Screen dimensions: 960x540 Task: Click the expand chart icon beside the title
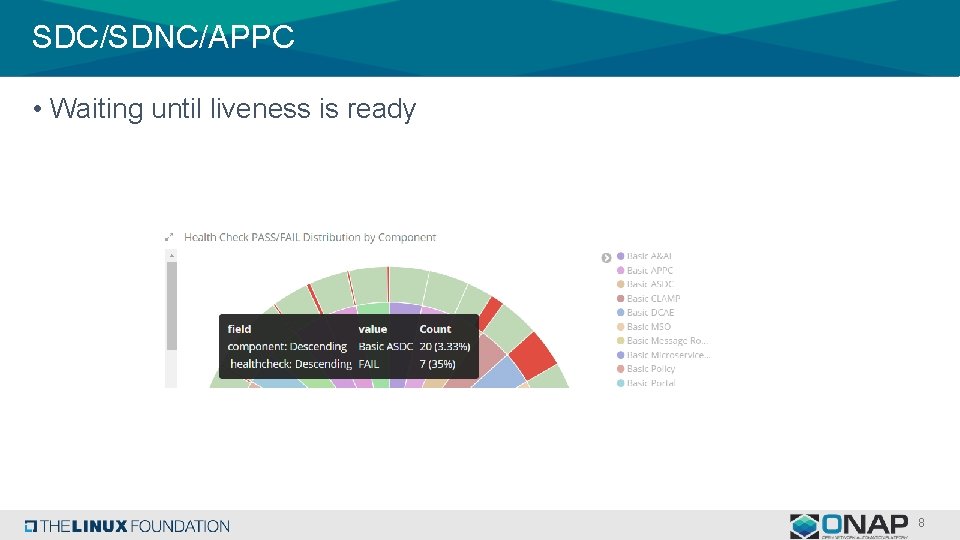169,237
